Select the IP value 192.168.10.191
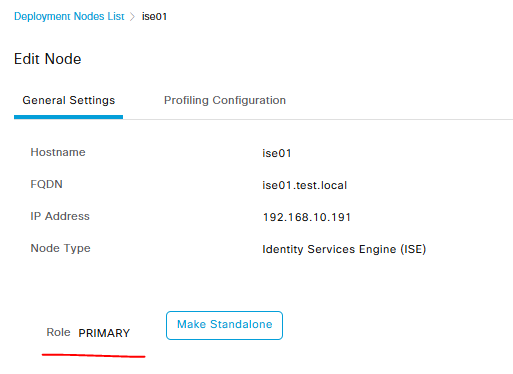513x374 pixels. [307, 217]
